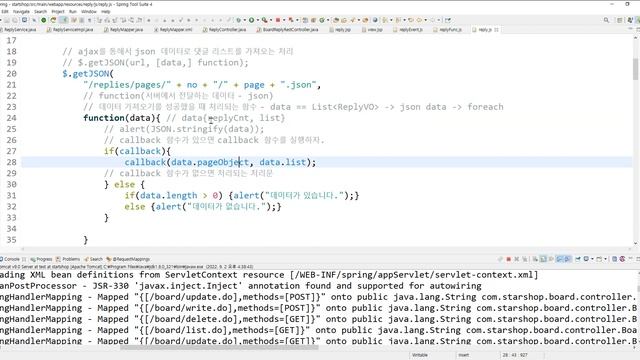Expand the Run launch dropdown arrow
The width and height of the screenshot is (640, 360).
tap(258, 20)
